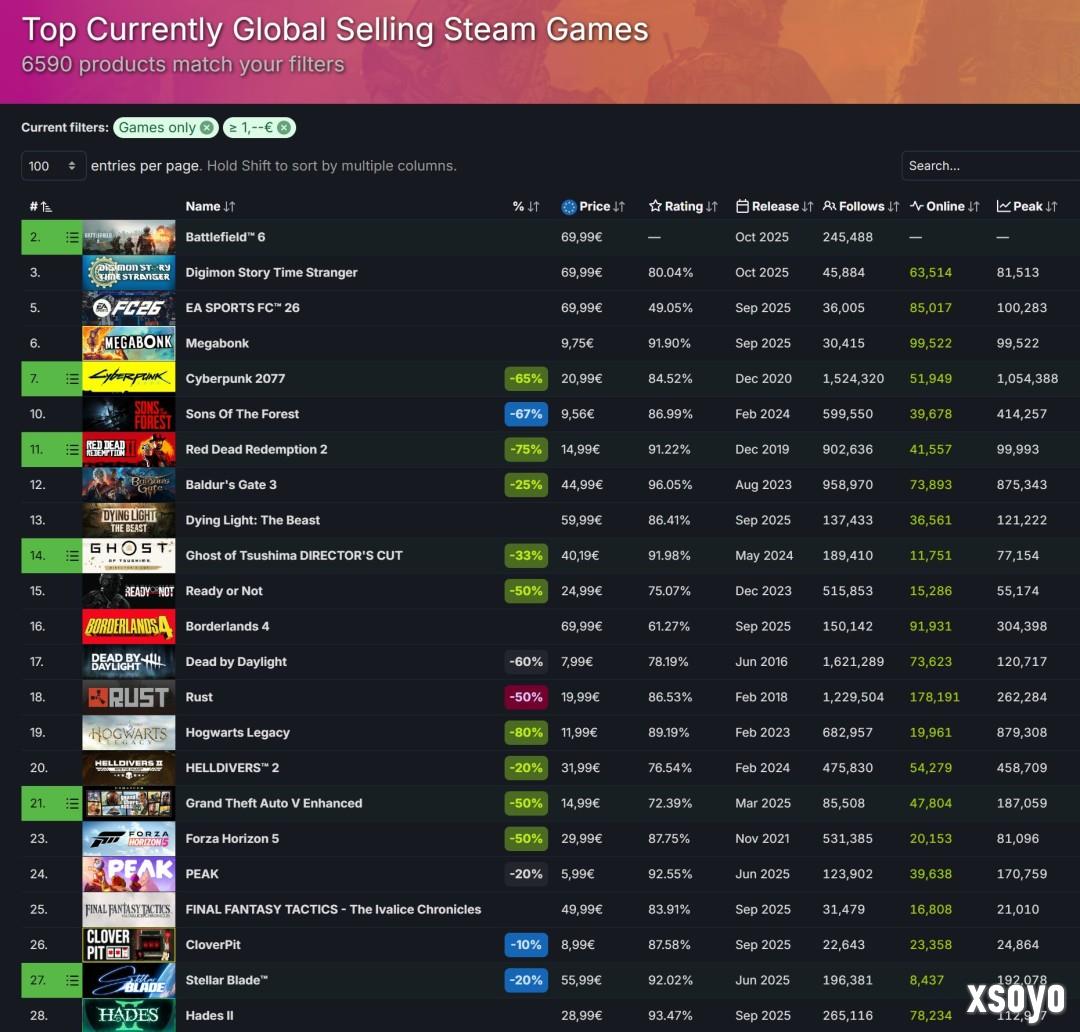Click list icon next to Grand Theft Auto V

click(72, 804)
